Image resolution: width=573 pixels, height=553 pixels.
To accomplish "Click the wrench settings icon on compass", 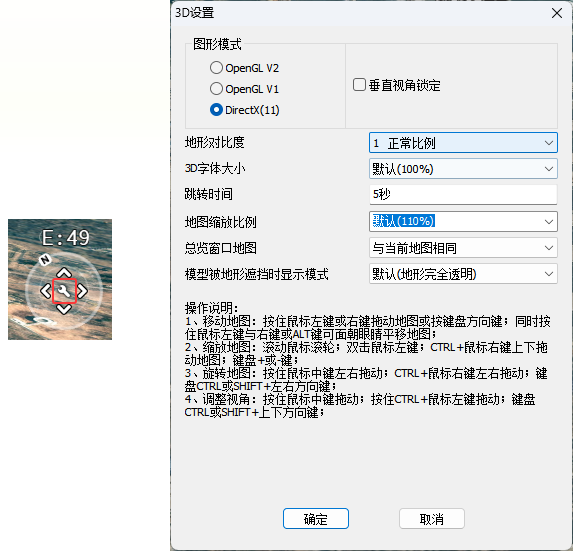I will (x=64, y=291).
